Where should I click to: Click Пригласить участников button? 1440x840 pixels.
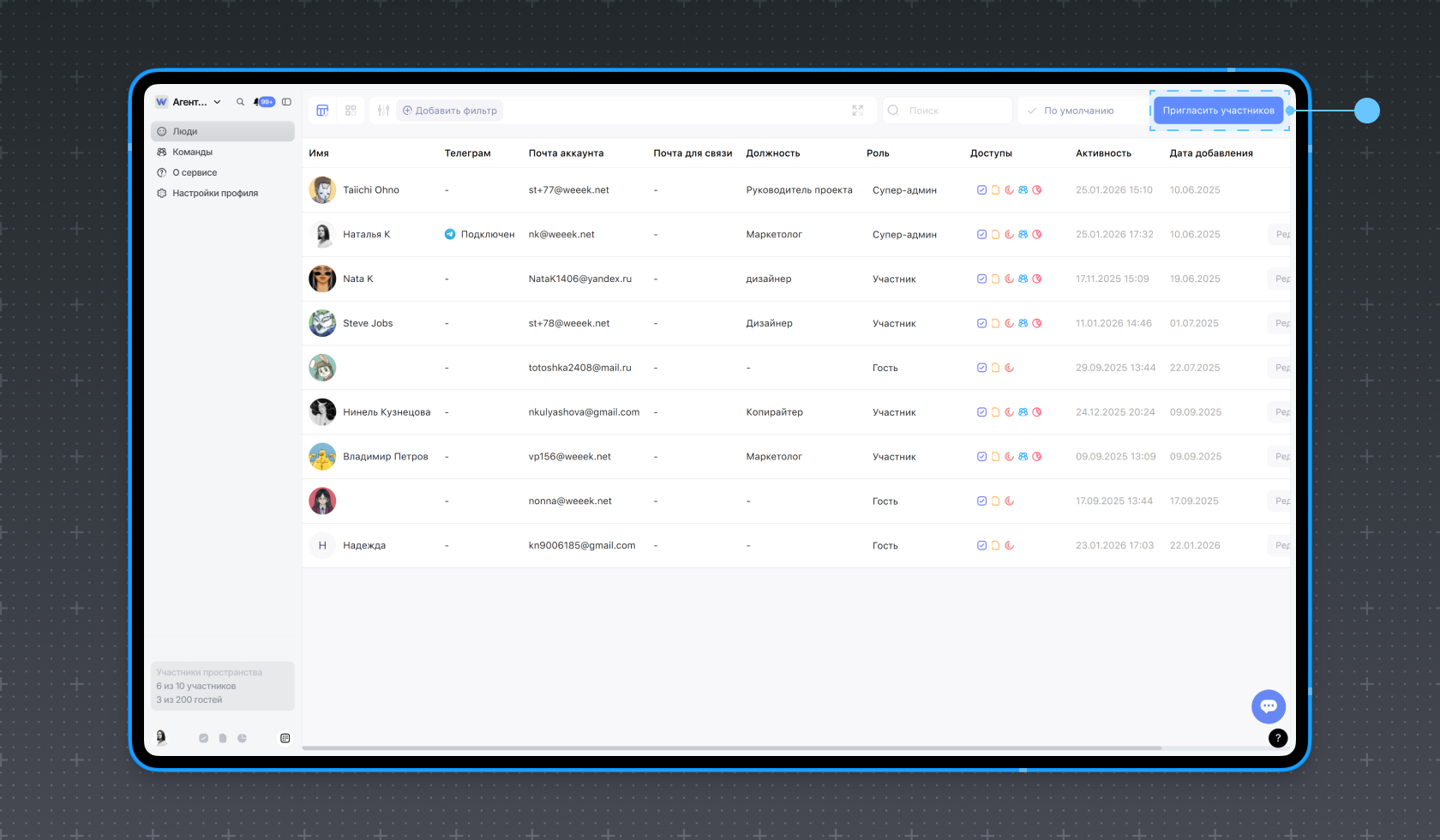click(1218, 111)
